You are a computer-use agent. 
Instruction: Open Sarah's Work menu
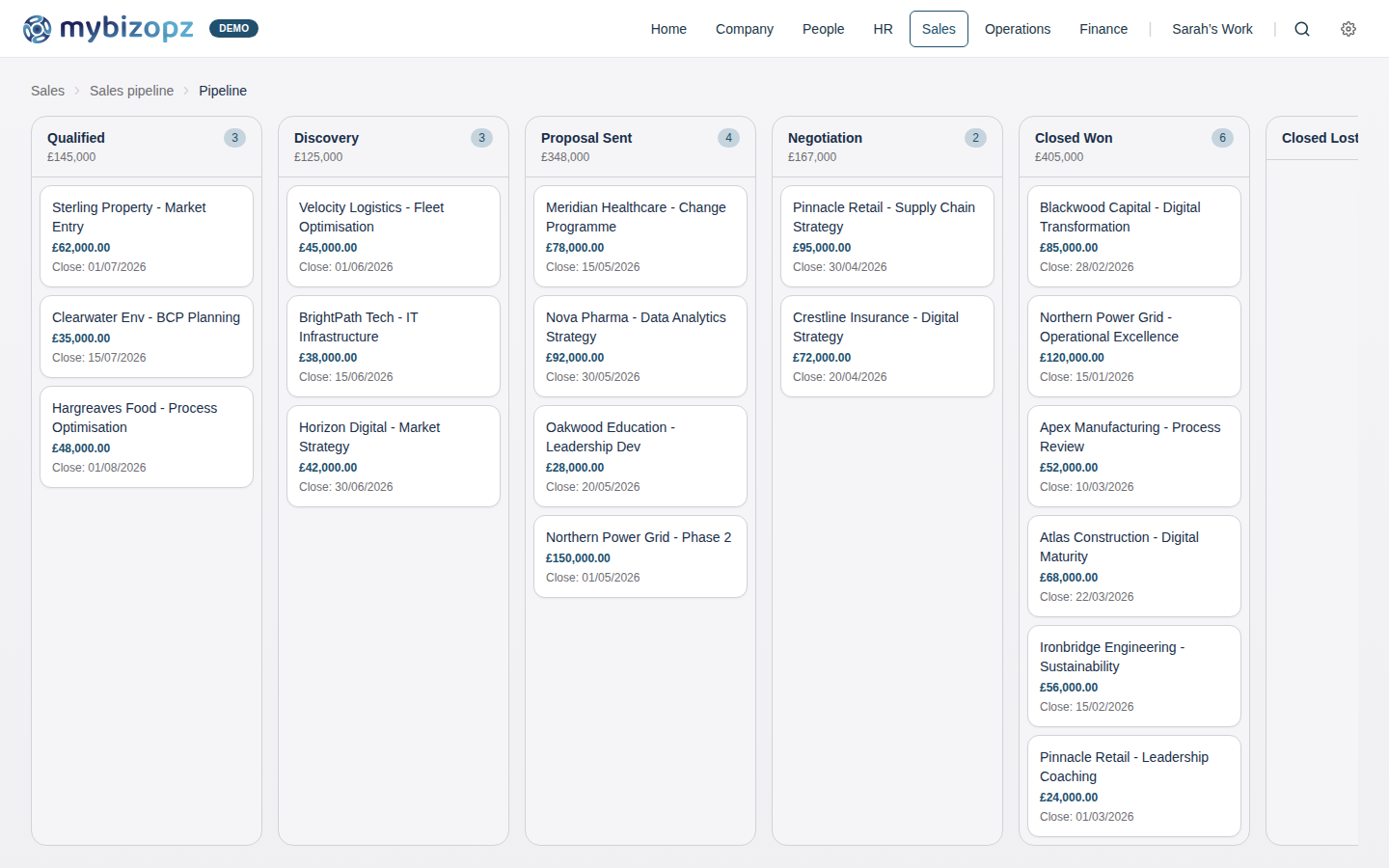pos(1212,29)
